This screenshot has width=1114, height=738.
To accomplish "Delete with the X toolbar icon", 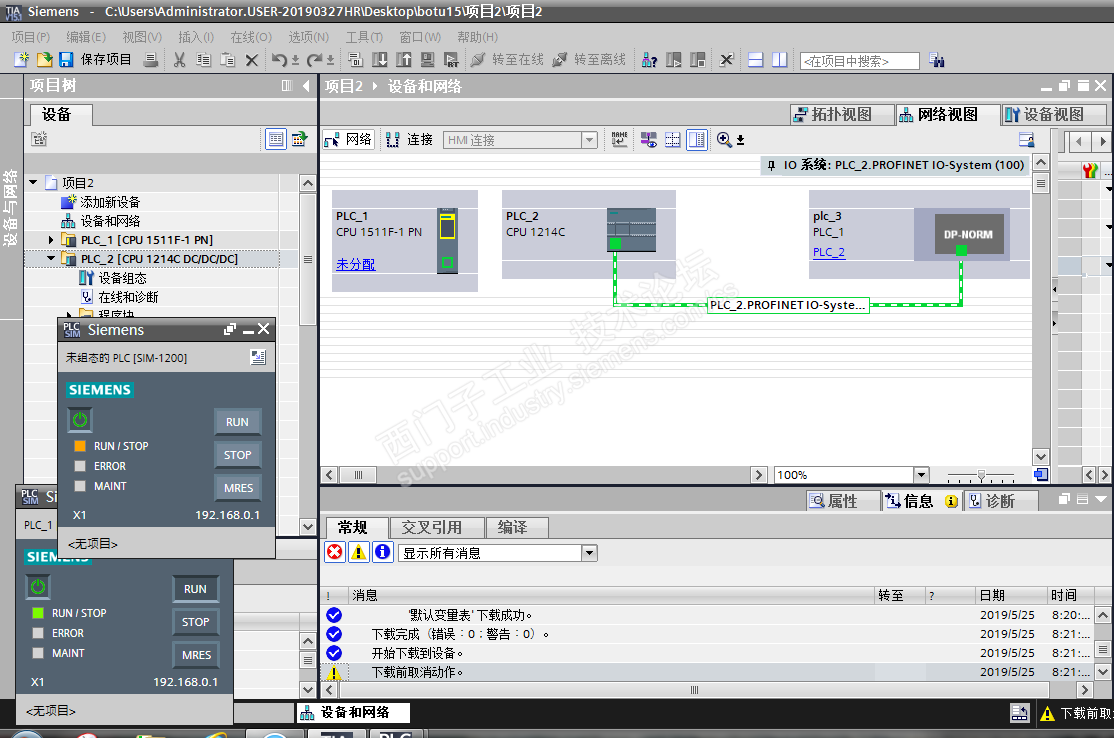I will tap(252, 60).
